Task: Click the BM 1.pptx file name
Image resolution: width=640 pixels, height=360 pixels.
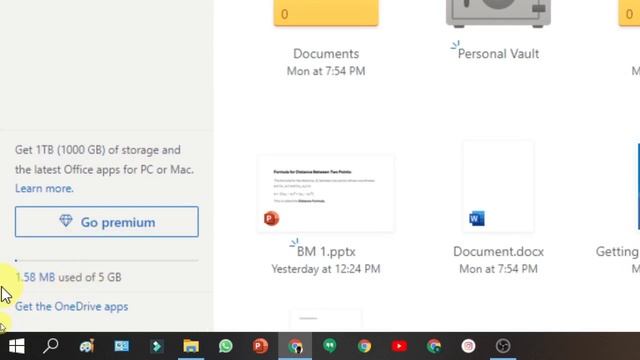Action: (326, 251)
